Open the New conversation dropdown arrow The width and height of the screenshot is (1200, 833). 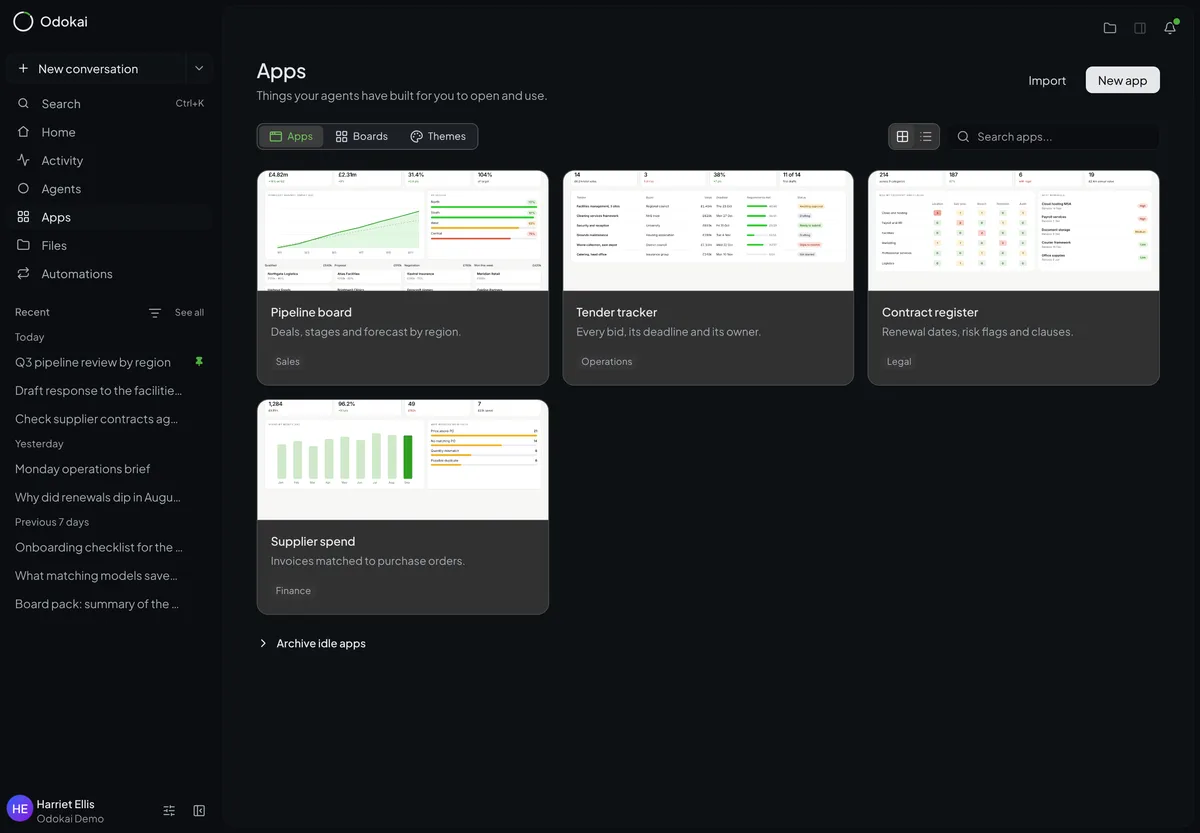[x=199, y=69]
